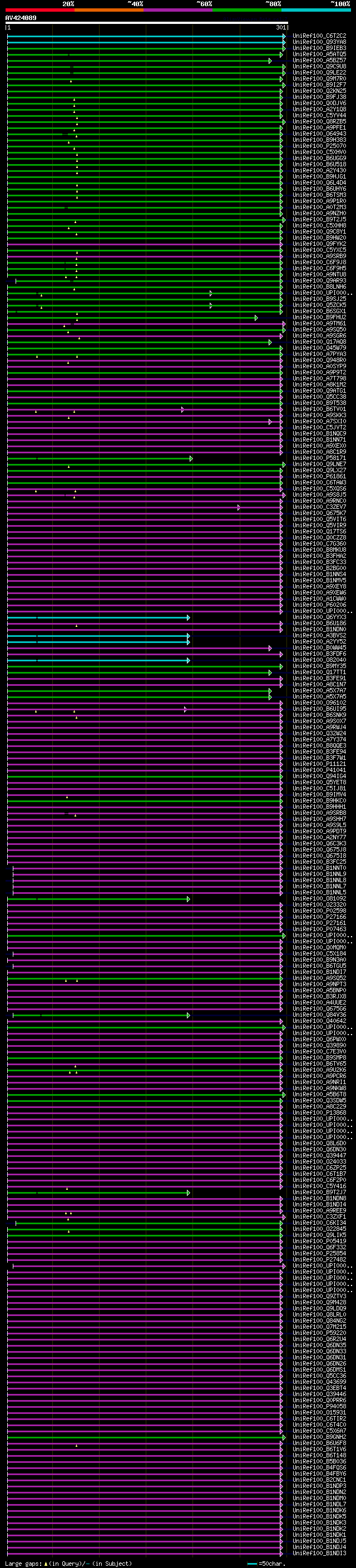356x1568 pixels.
Task: Click hit label UniRef100_P27166
Action: point(319,917)
